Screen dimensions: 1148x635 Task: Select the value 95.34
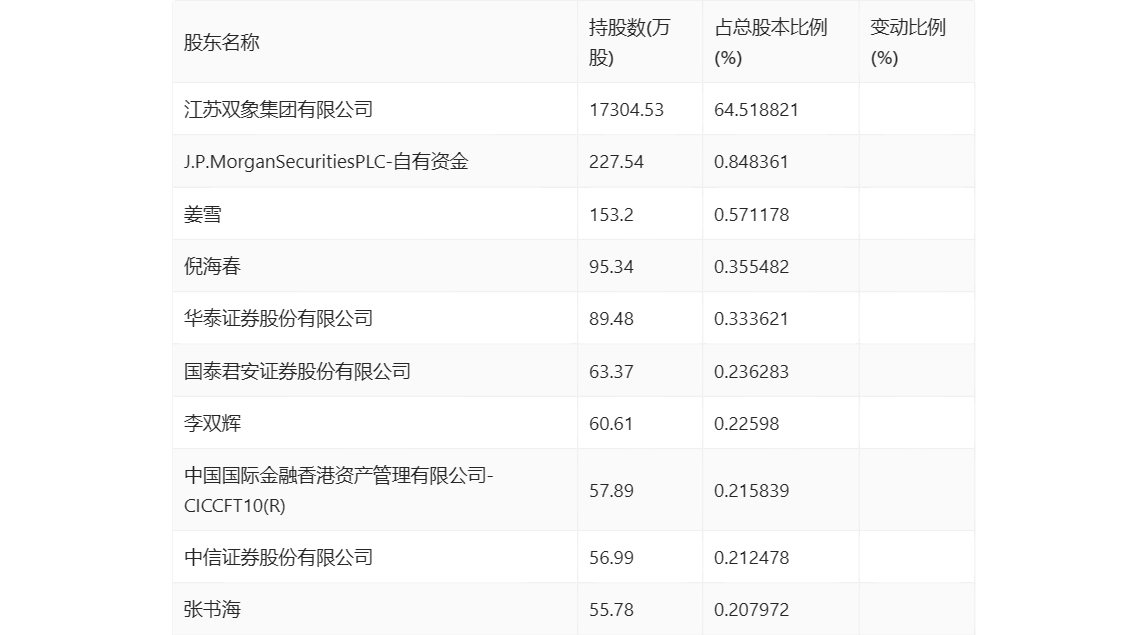611,267
